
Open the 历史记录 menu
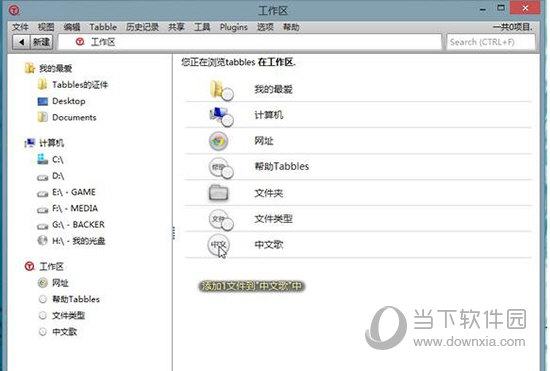142,27
